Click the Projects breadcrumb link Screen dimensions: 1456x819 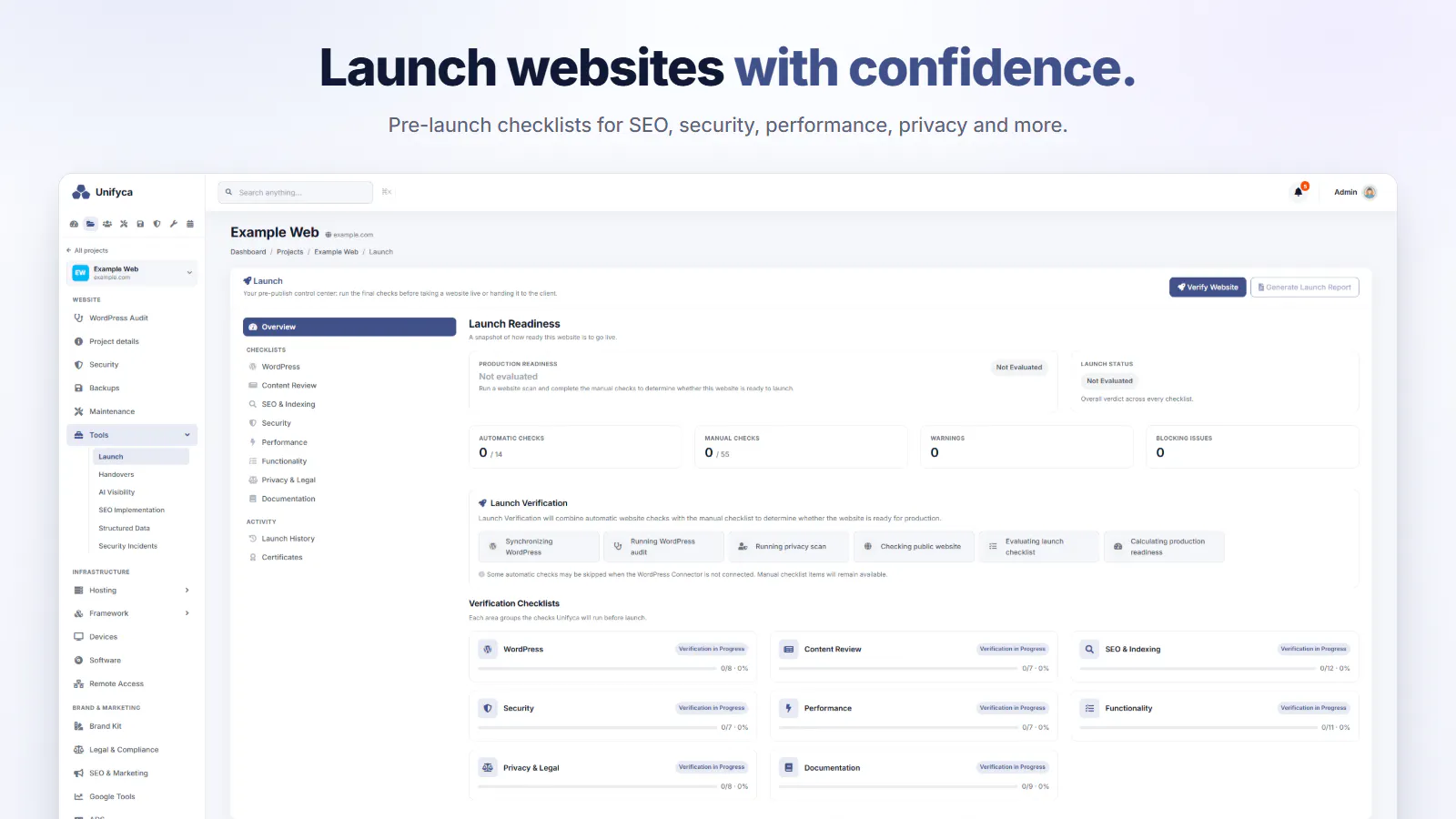(x=290, y=252)
